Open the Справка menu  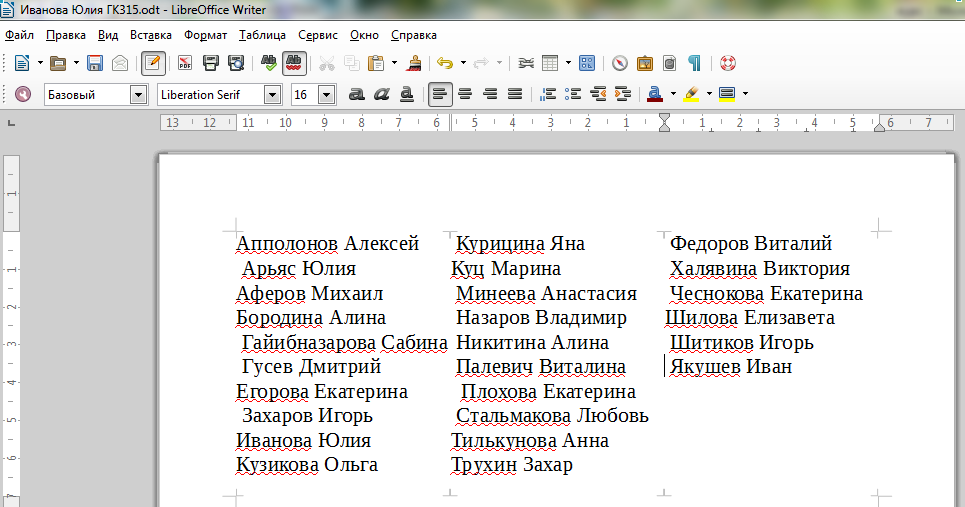click(414, 35)
